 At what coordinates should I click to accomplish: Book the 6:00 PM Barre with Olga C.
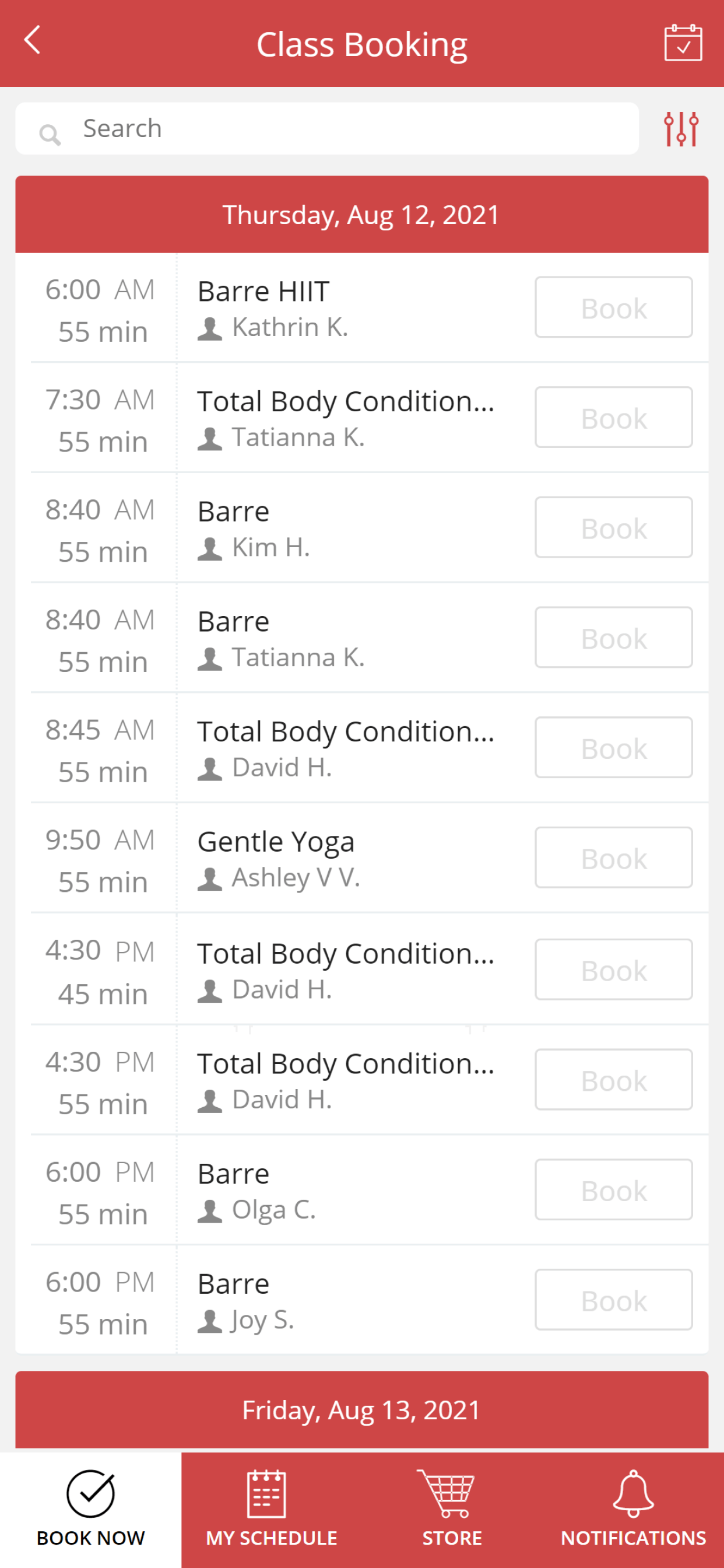[x=613, y=1190]
